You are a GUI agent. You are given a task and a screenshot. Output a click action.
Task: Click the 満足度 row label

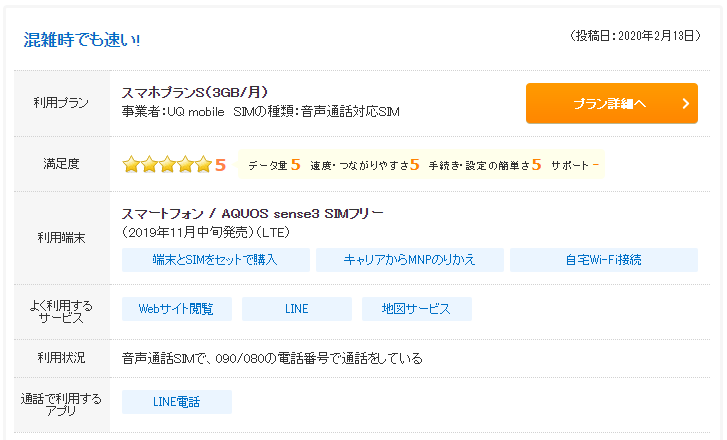click(61, 164)
